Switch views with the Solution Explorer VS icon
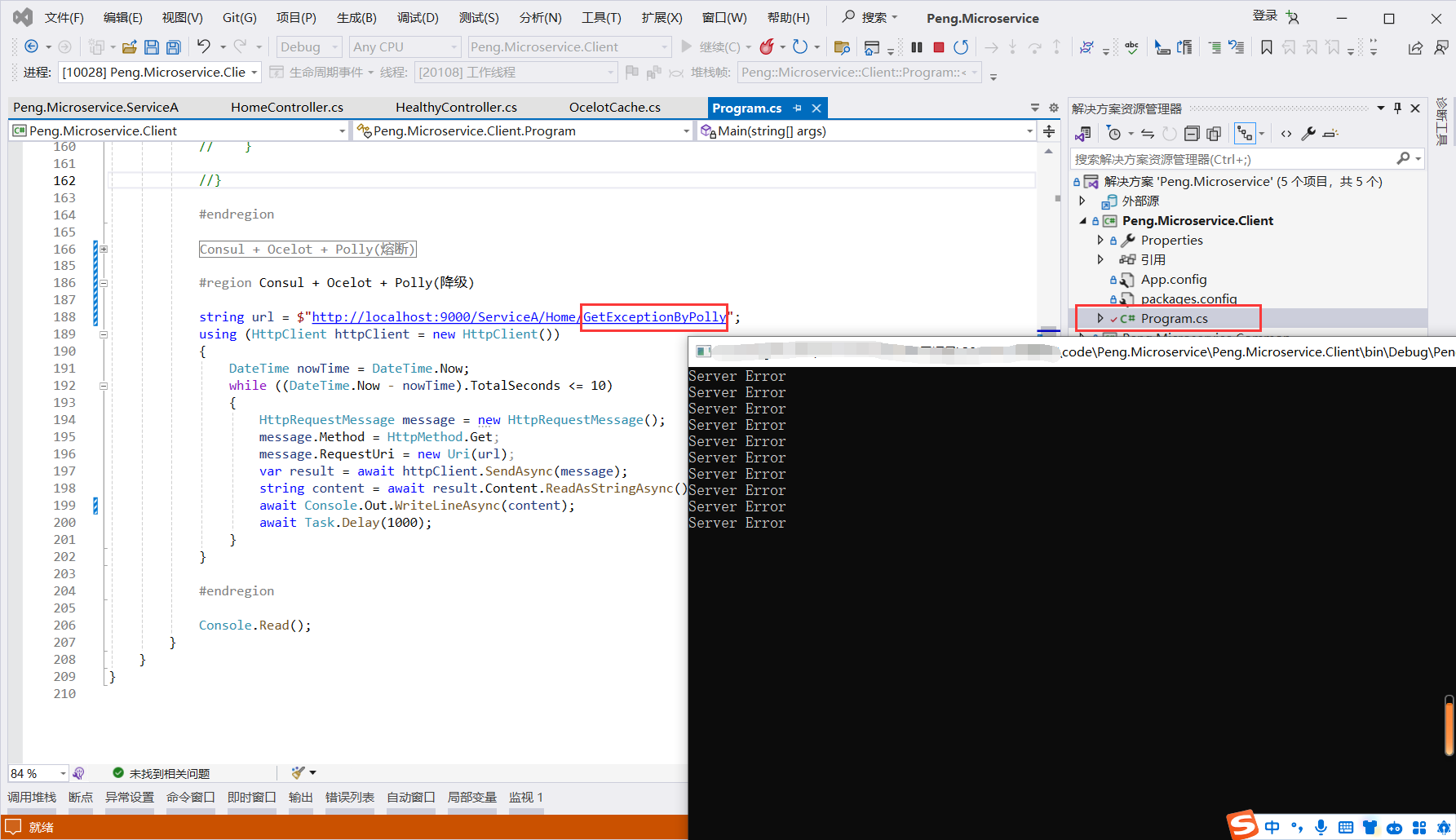The image size is (1456, 840). point(1083,133)
